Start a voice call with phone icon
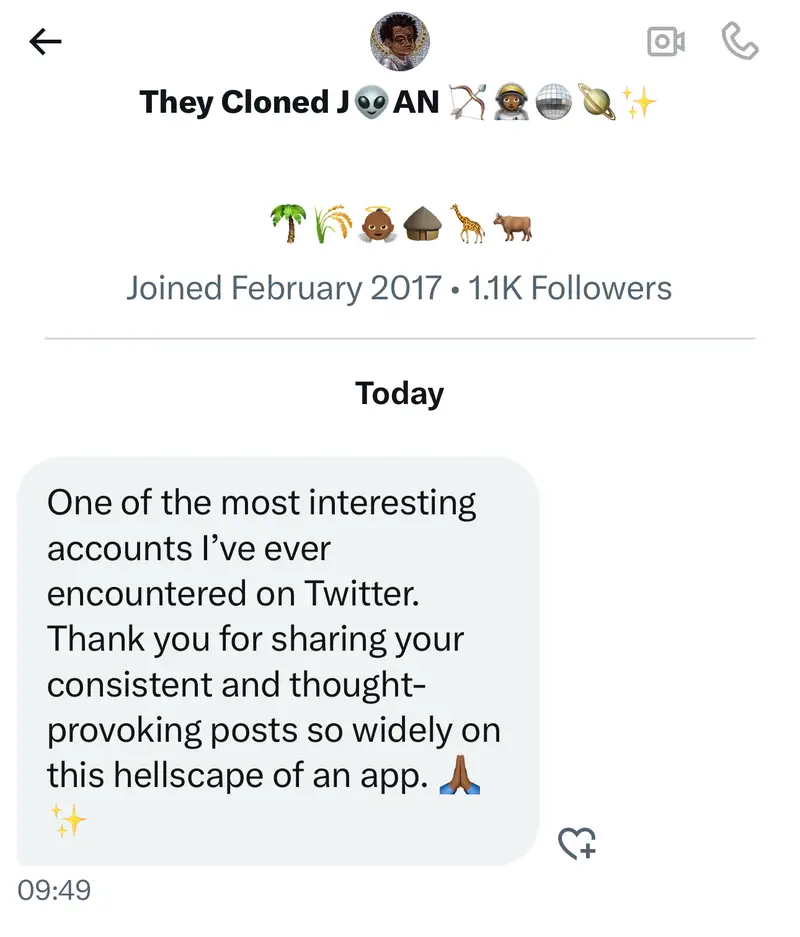 click(x=740, y=41)
